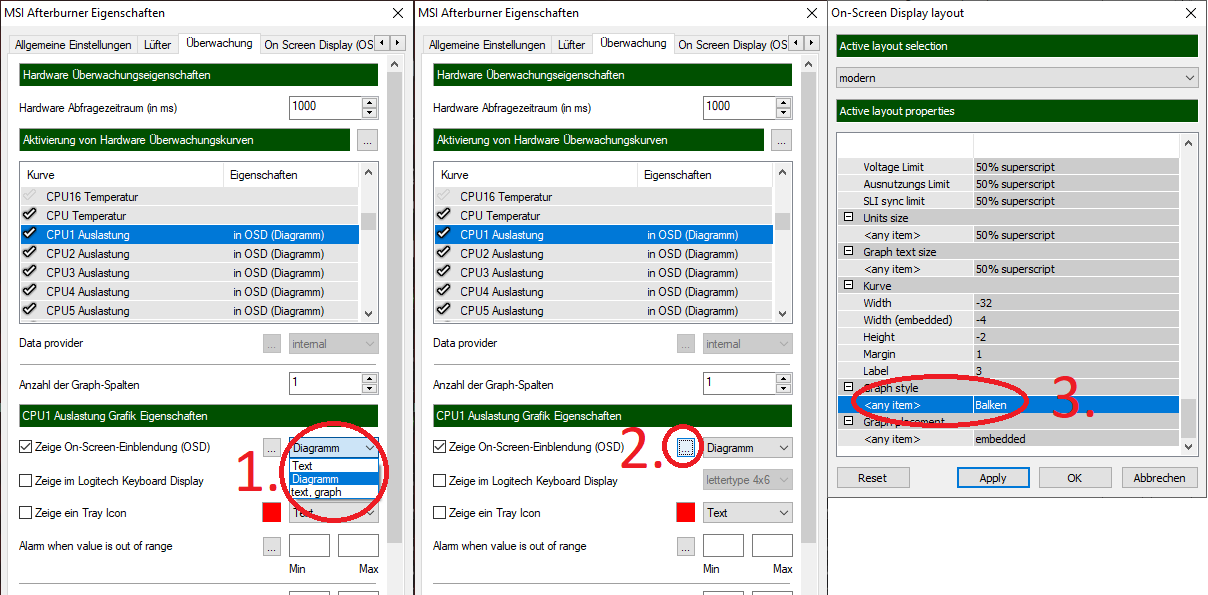Open On Screen Display tab in left window

click(x=317, y=45)
